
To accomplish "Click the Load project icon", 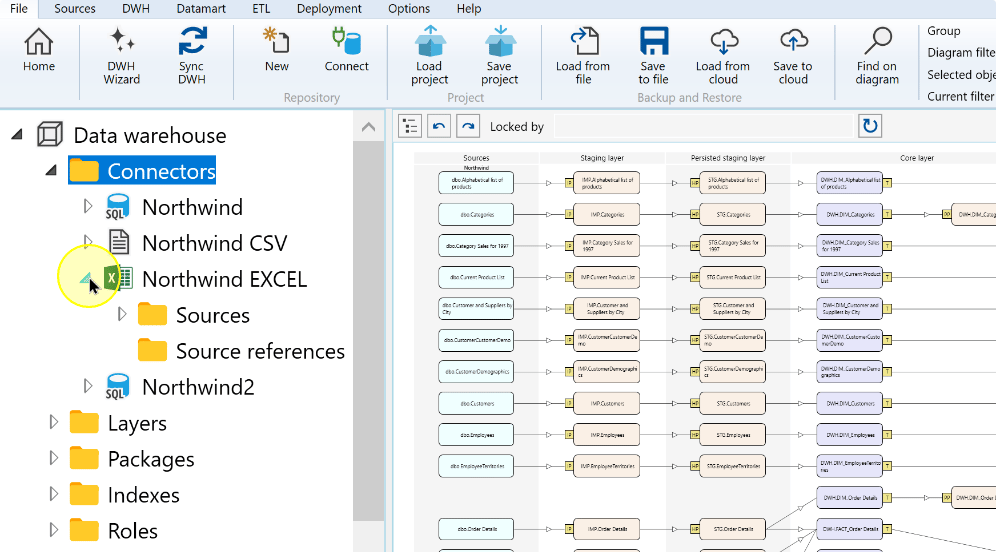I will 430,41.
